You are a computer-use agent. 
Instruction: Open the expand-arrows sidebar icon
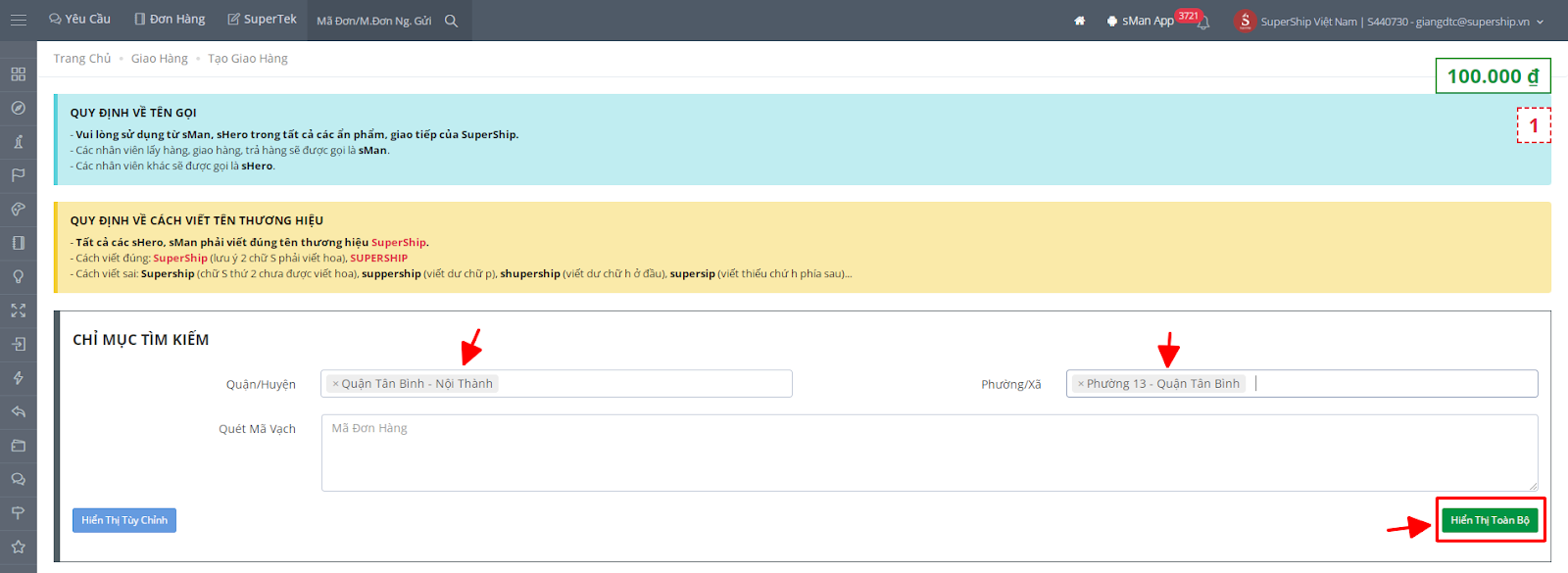point(18,310)
